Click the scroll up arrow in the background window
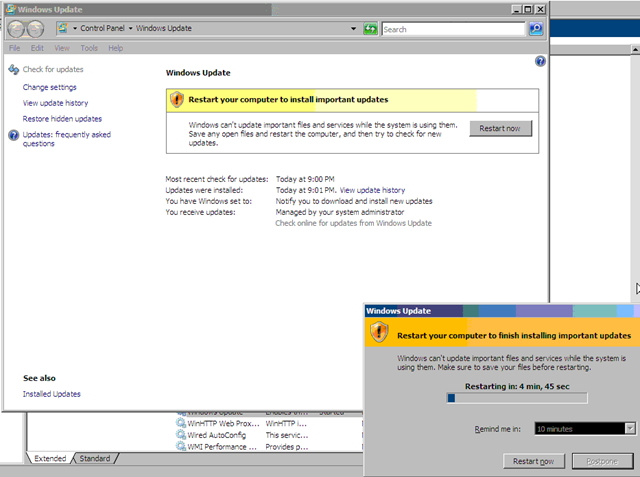Viewport: 640px width, 477px height. (635, 49)
